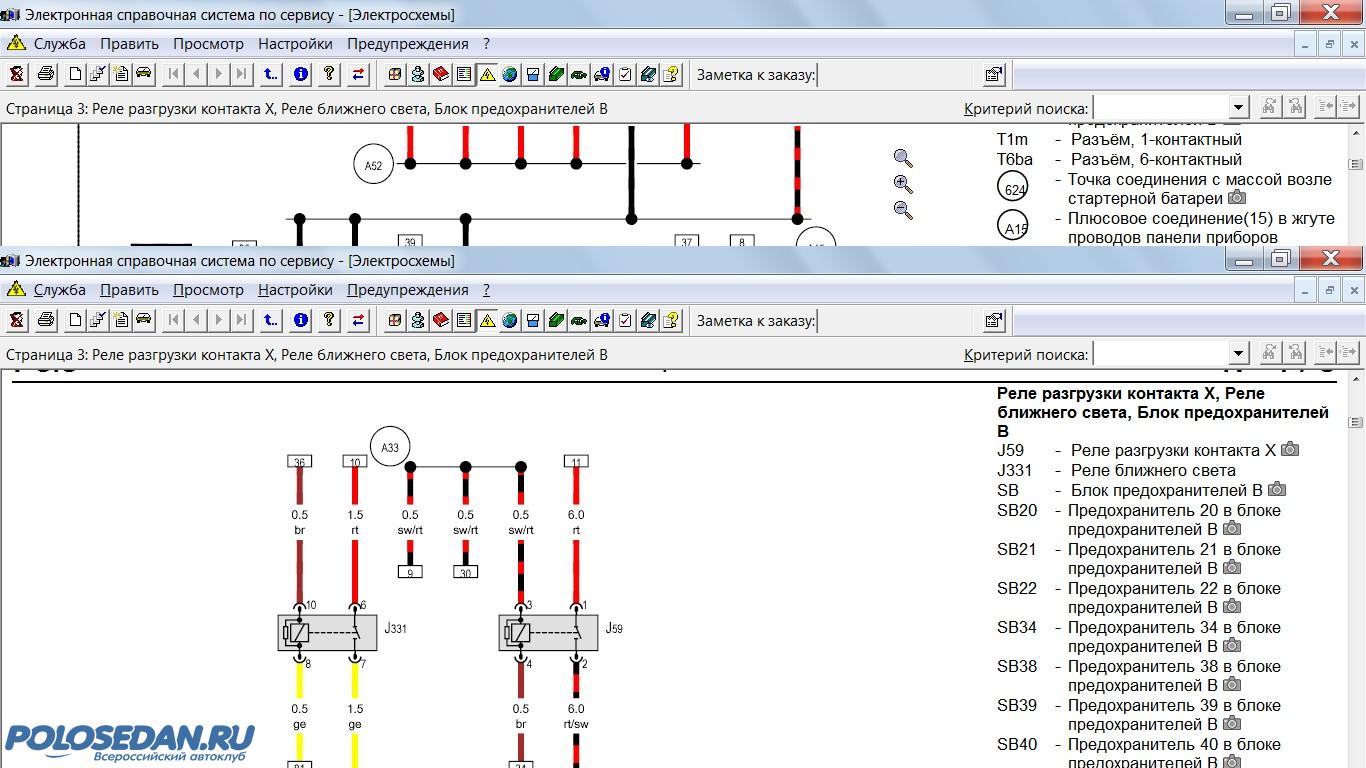Image resolution: width=1366 pixels, height=768 pixels.
Task: Open the Настройки menu in the lower window
Action: [x=295, y=290]
